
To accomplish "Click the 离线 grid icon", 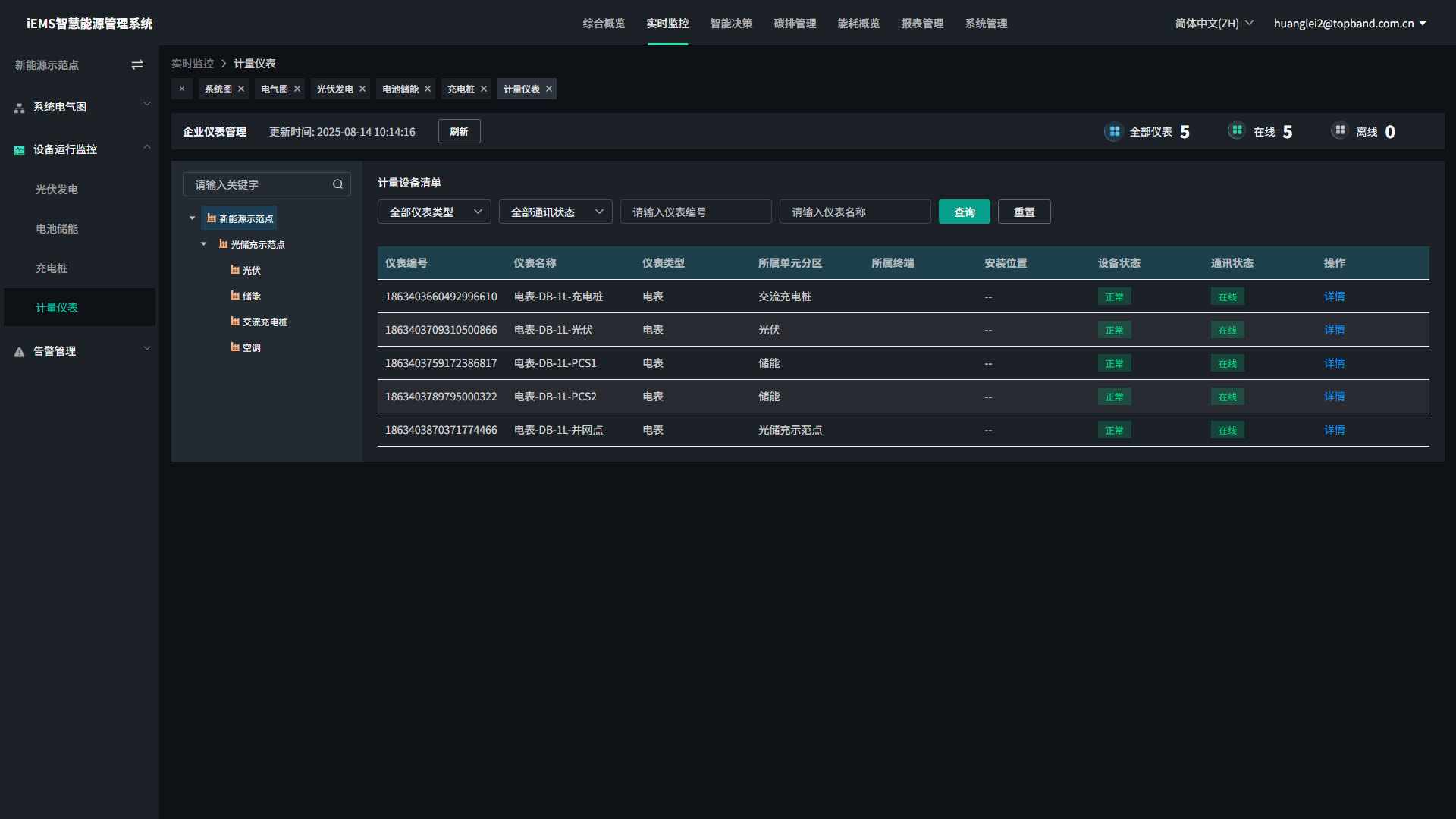I will coord(1339,130).
